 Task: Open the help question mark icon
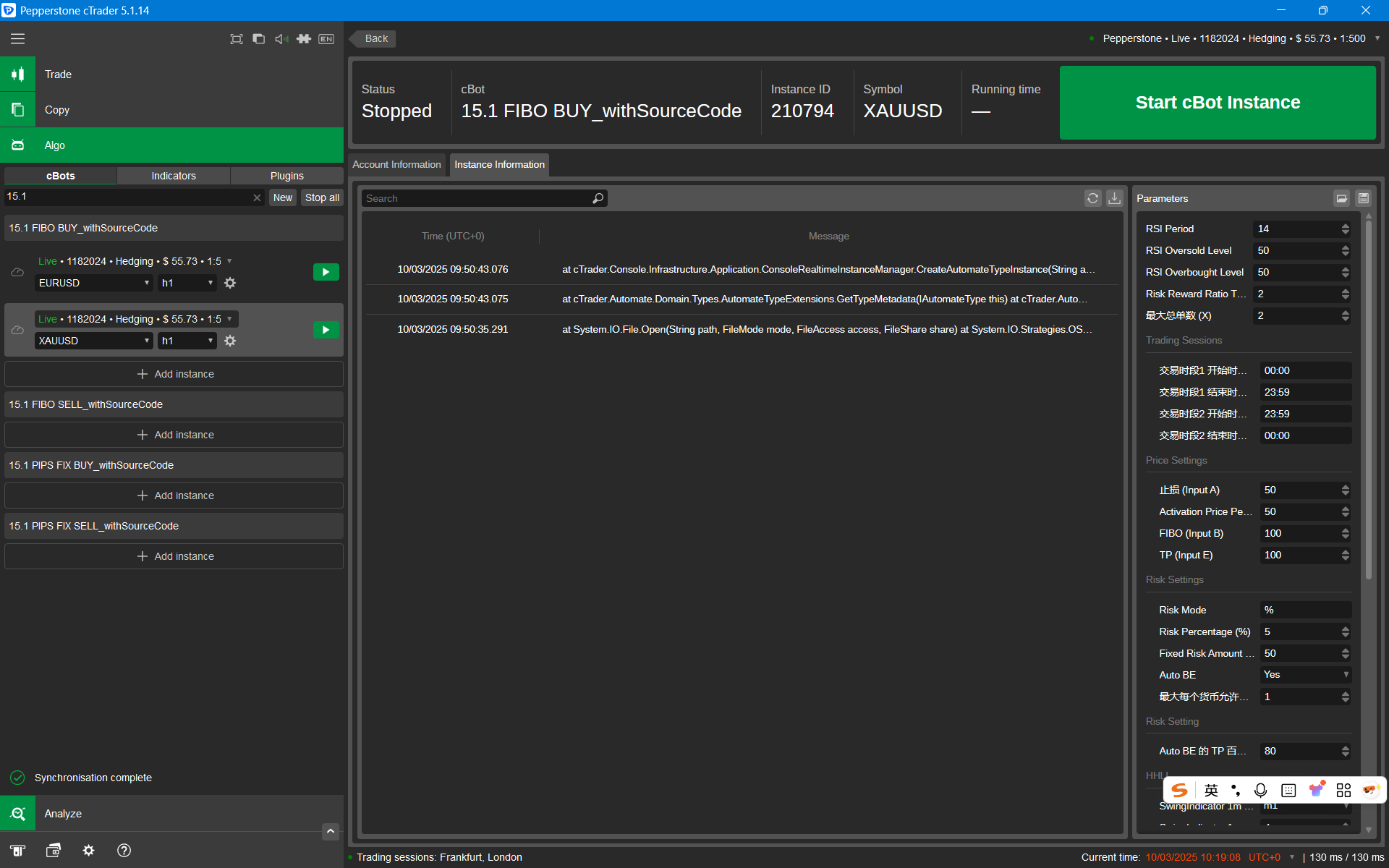[124, 851]
